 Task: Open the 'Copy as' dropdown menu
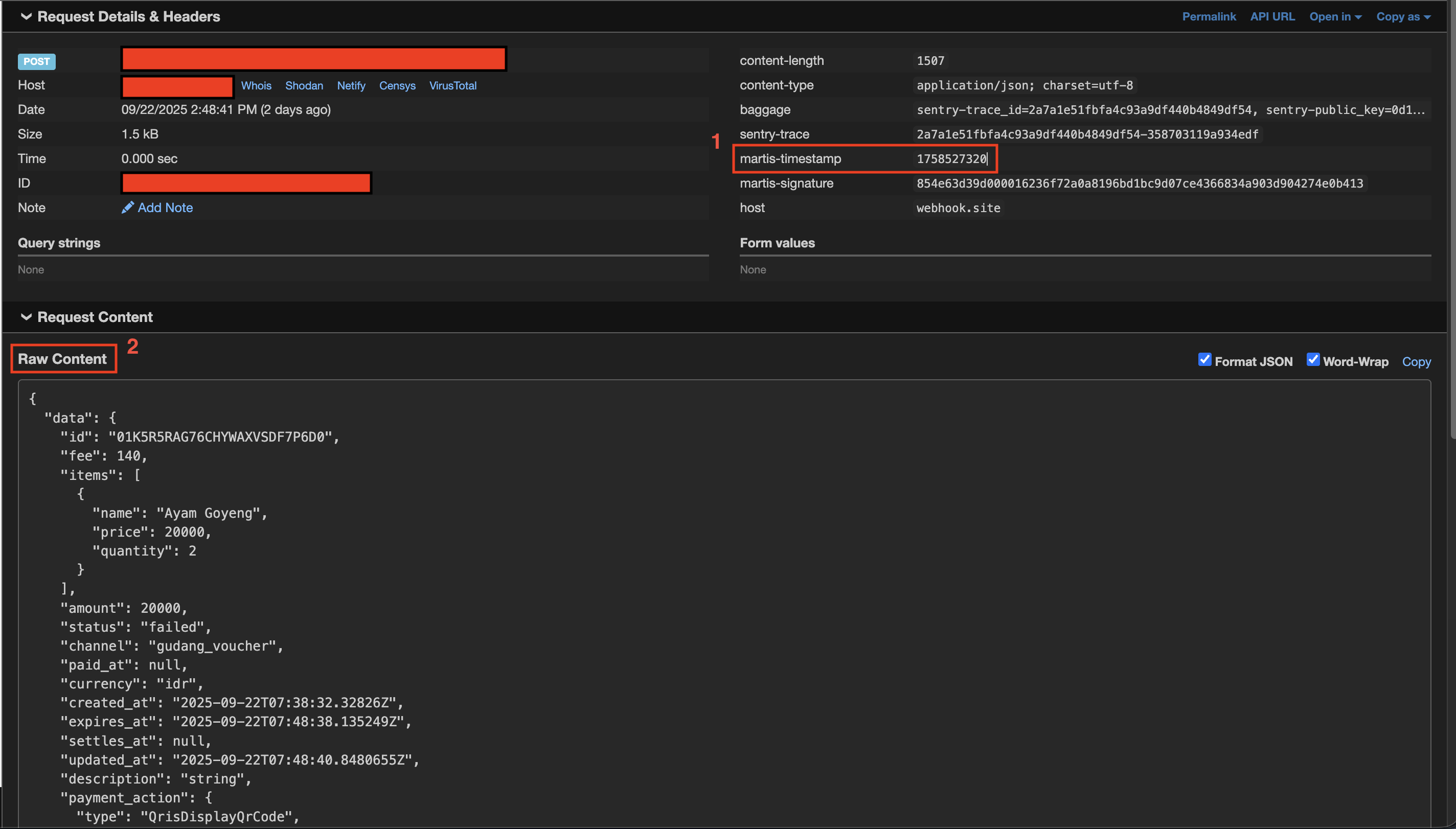(1402, 16)
